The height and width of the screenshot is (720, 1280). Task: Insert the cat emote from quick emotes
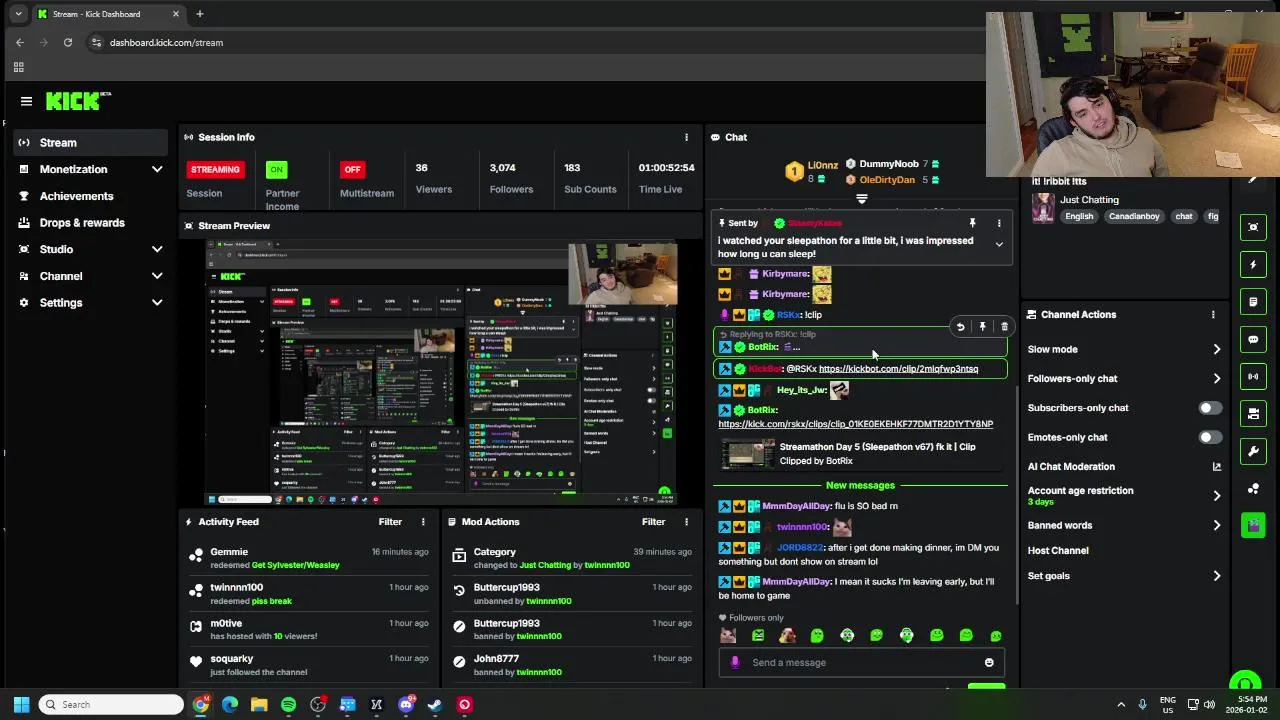(x=728, y=636)
